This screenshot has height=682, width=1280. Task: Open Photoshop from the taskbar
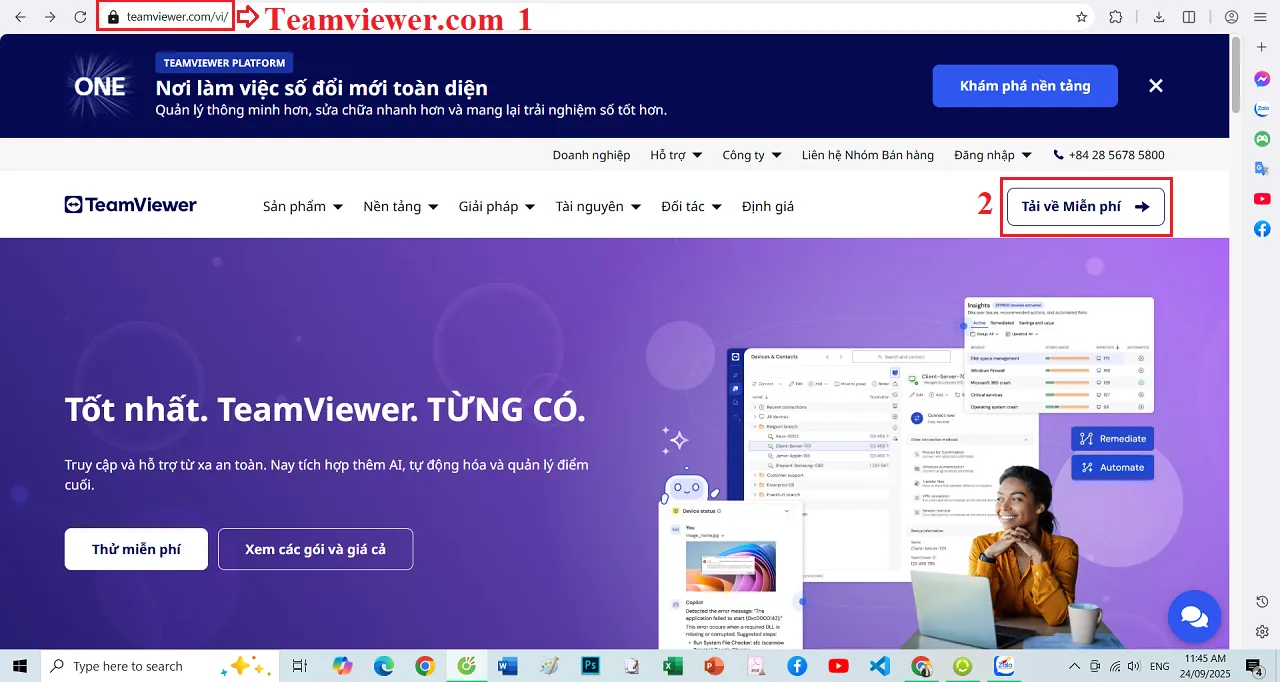click(590, 666)
